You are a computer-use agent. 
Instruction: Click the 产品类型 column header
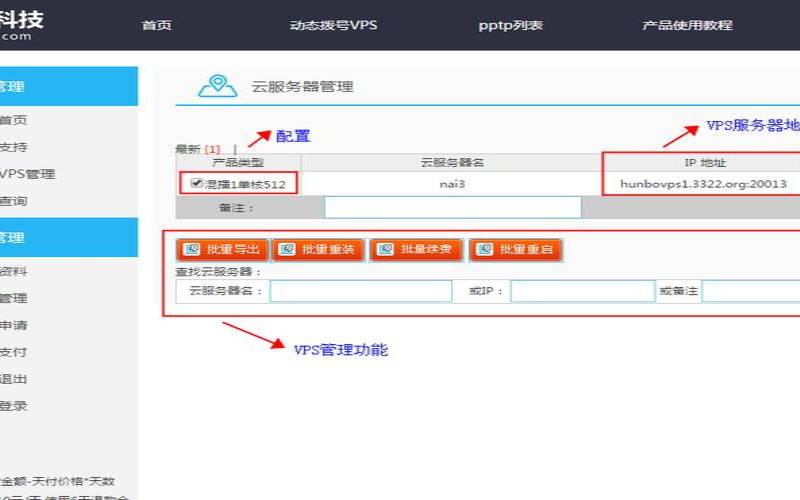pyautogui.click(x=238, y=163)
